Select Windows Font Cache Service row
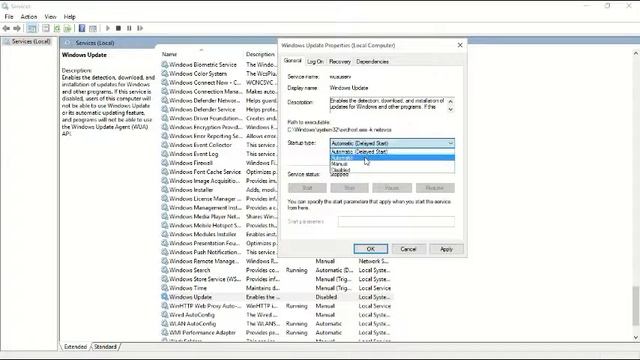640x360 pixels. tap(219, 172)
